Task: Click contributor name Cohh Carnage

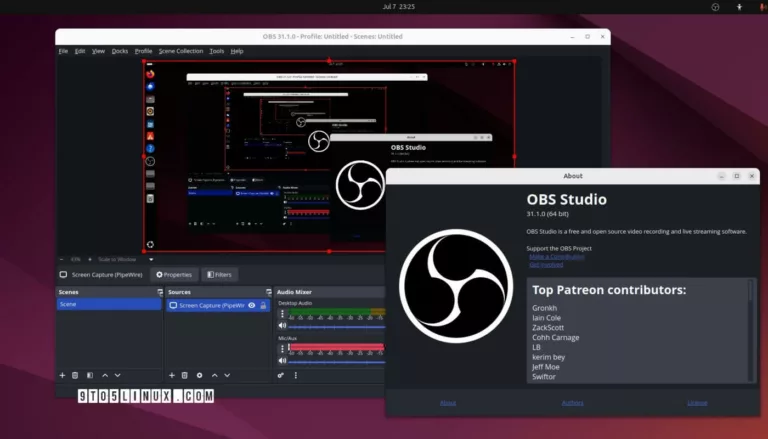Action: 555,338
